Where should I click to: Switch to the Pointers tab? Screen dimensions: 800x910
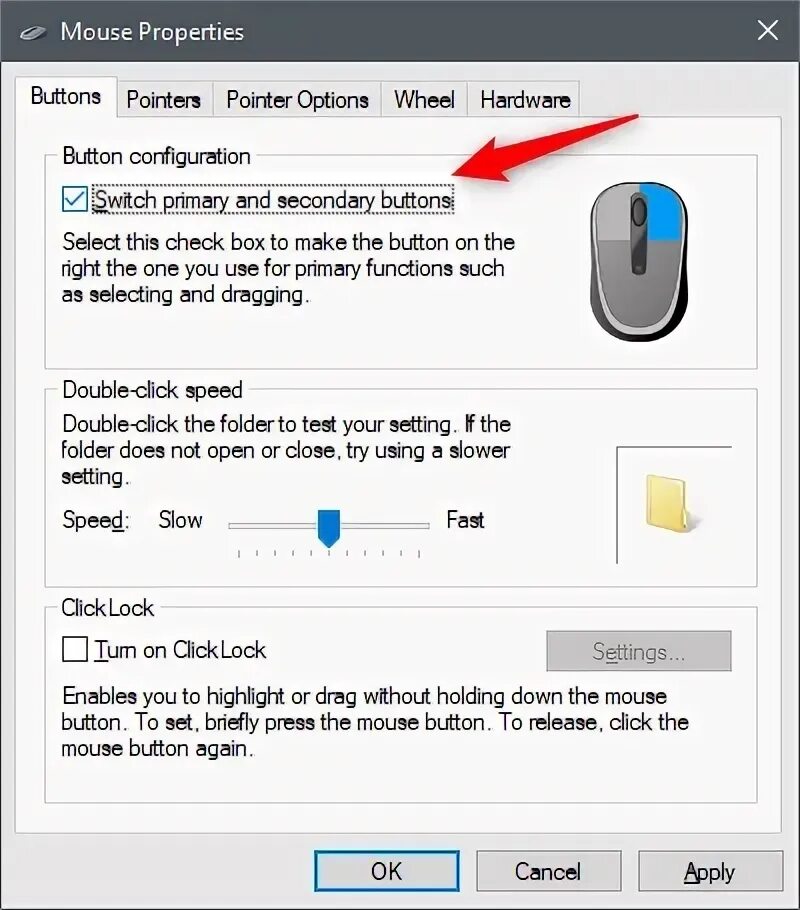(164, 100)
